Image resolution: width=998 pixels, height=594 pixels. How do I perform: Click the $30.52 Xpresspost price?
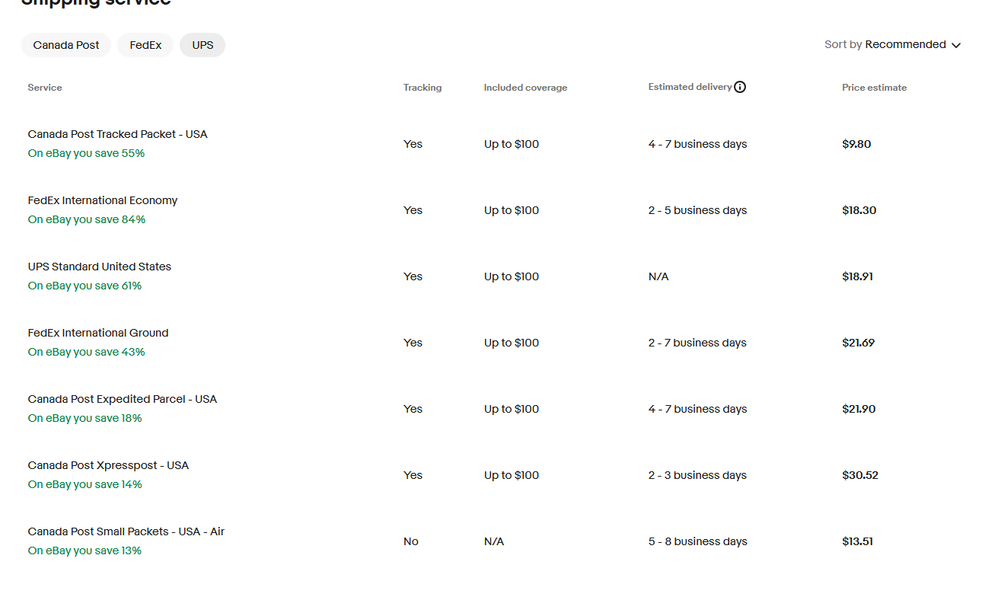point(860,475)
